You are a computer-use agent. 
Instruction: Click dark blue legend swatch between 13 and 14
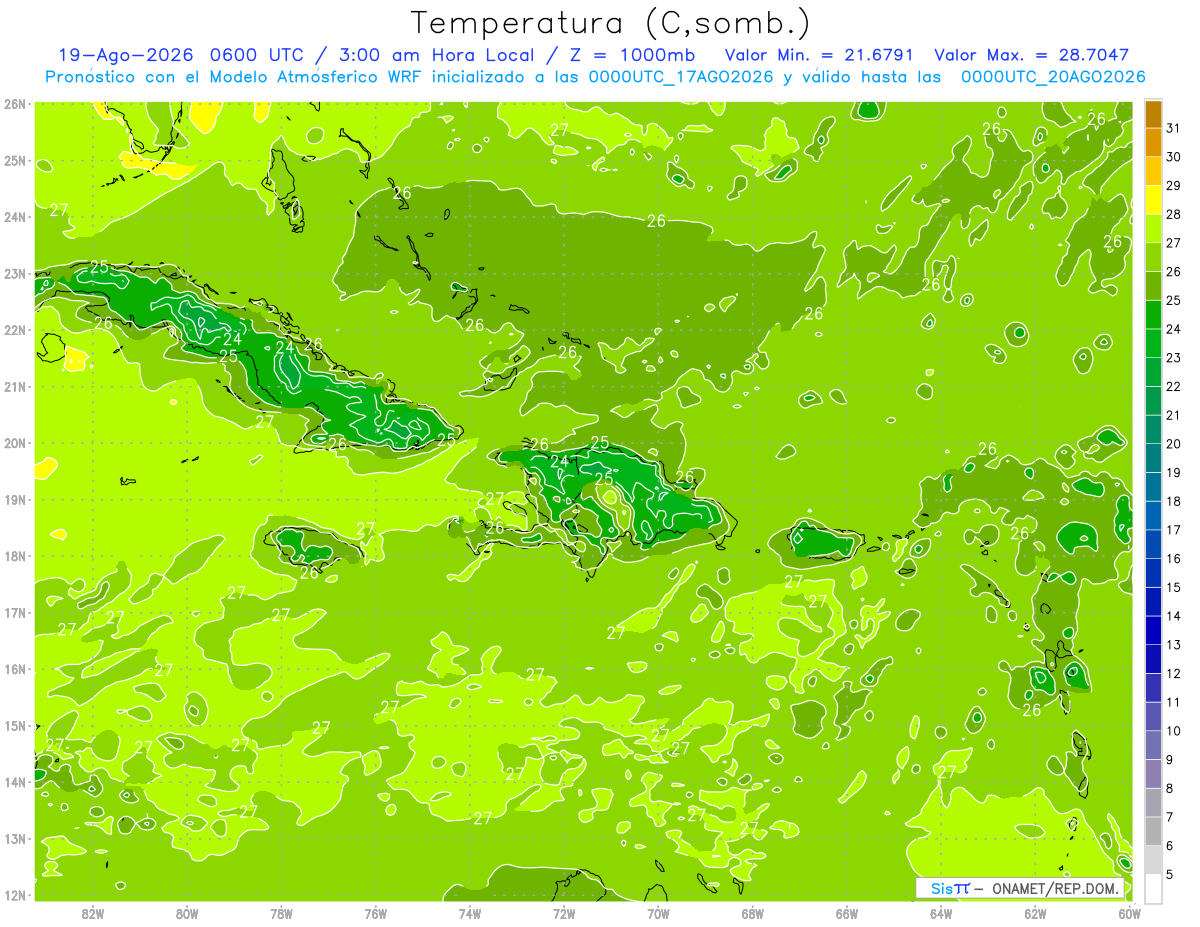pos(1153,630)
